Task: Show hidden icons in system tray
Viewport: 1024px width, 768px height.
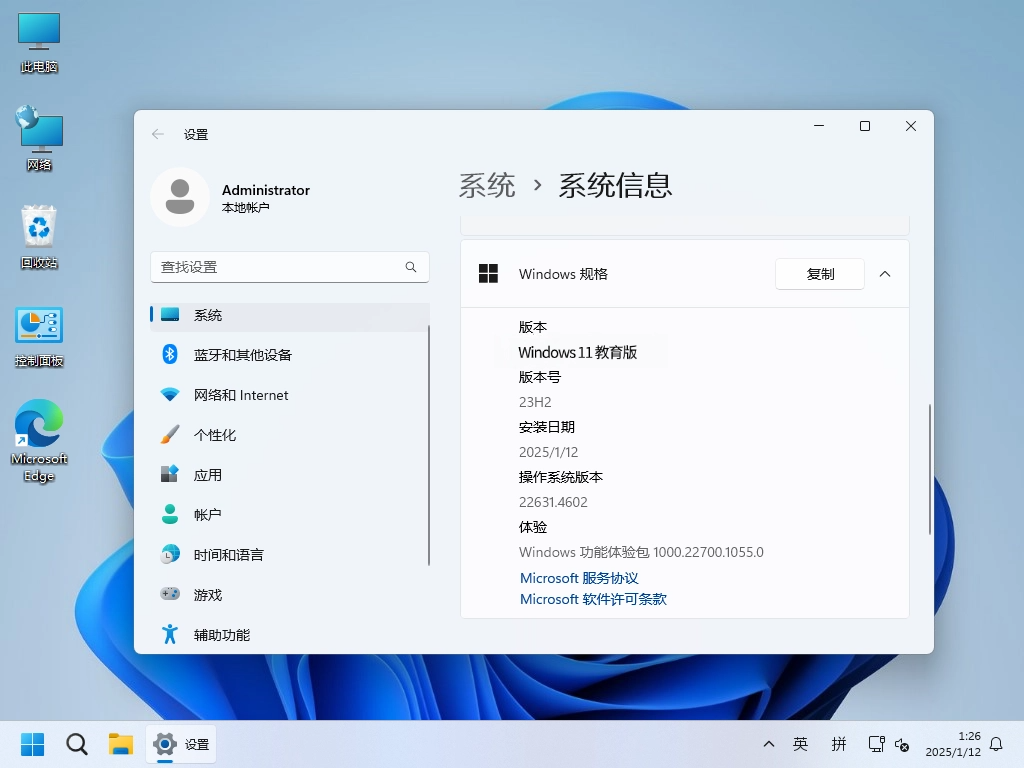Action: click(x=769, y=744)
